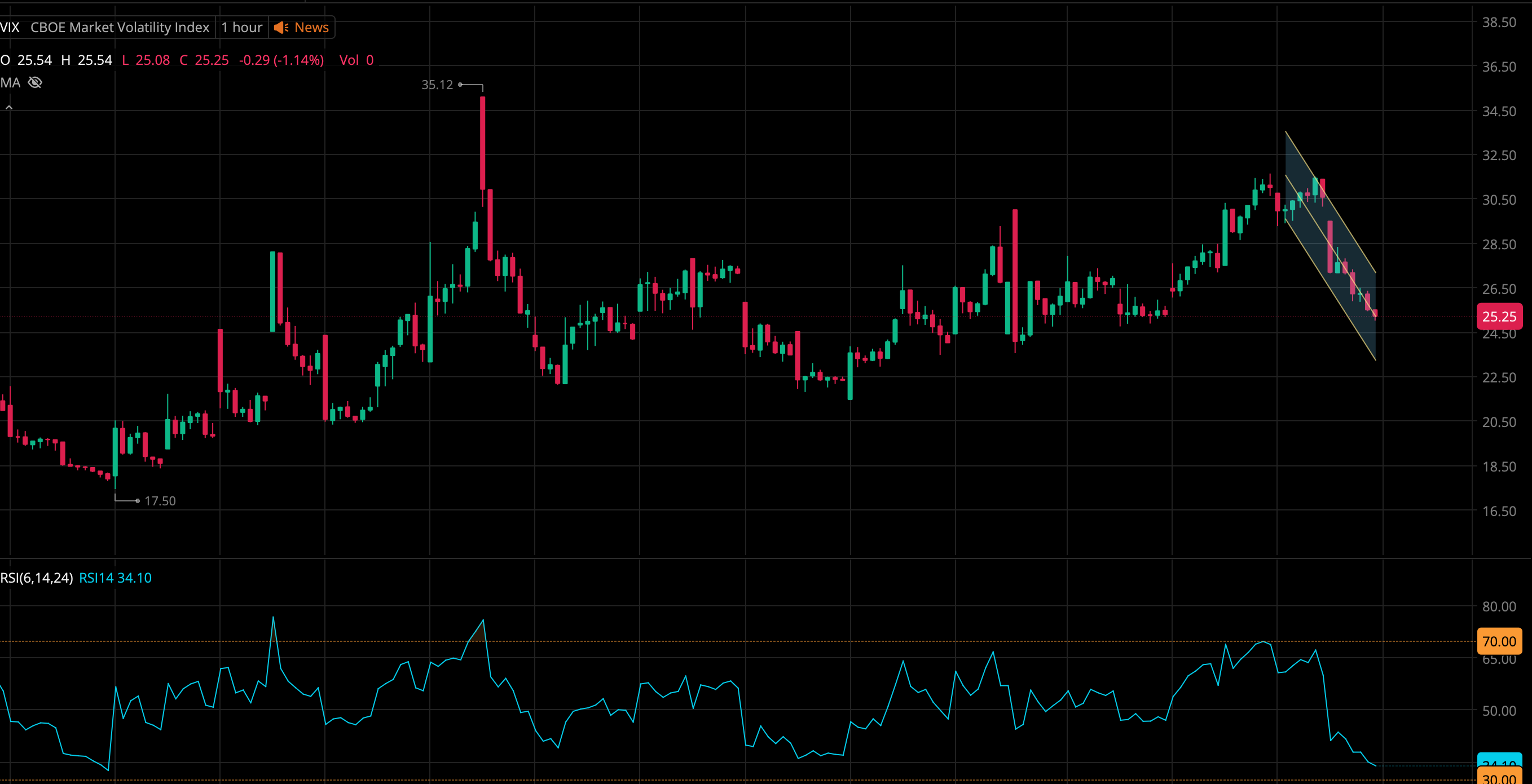The image size is (1532, 784).
Task: Toggle MA indicator visibility eye icon
Action: point(35,83)
